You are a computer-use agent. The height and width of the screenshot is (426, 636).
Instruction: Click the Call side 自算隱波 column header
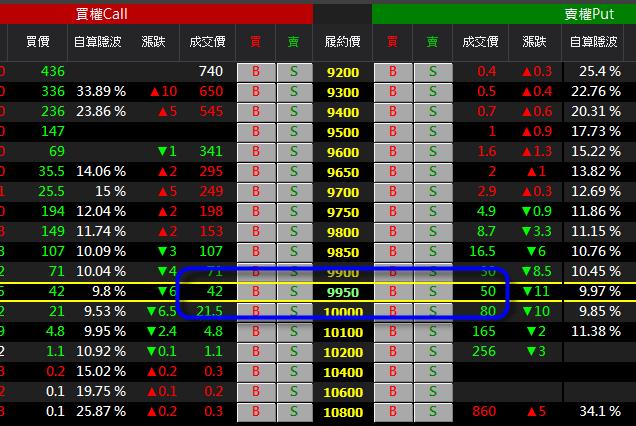coord(98,42)
